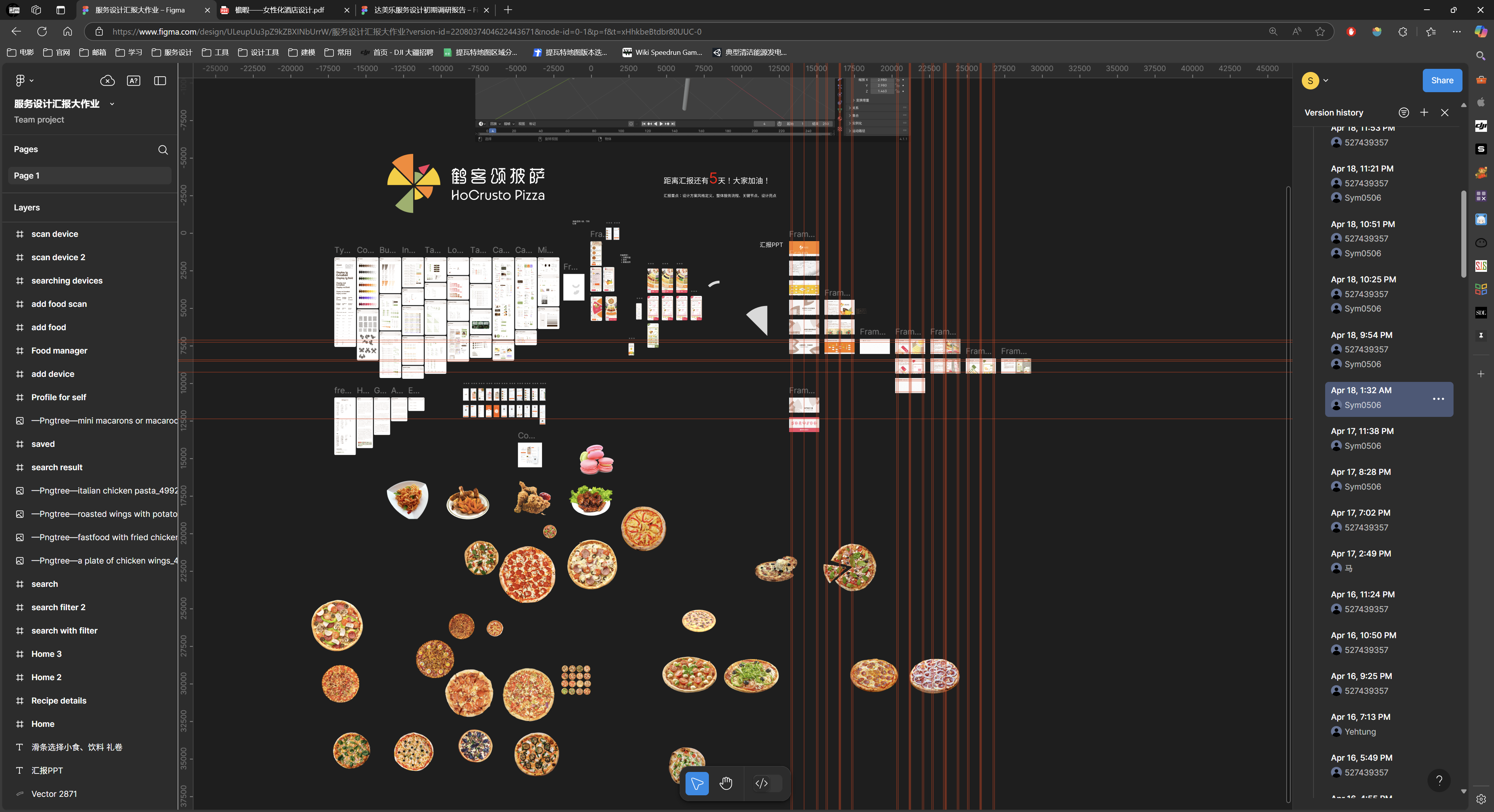Viewport: 1494px width, 812px height.
Task: Select the Hand tool
Action: (726, 784)
